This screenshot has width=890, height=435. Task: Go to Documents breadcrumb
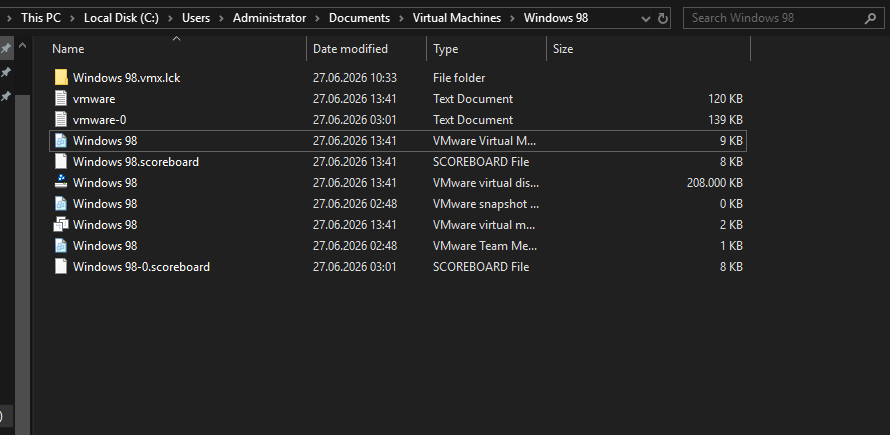(x=359, y=18)
